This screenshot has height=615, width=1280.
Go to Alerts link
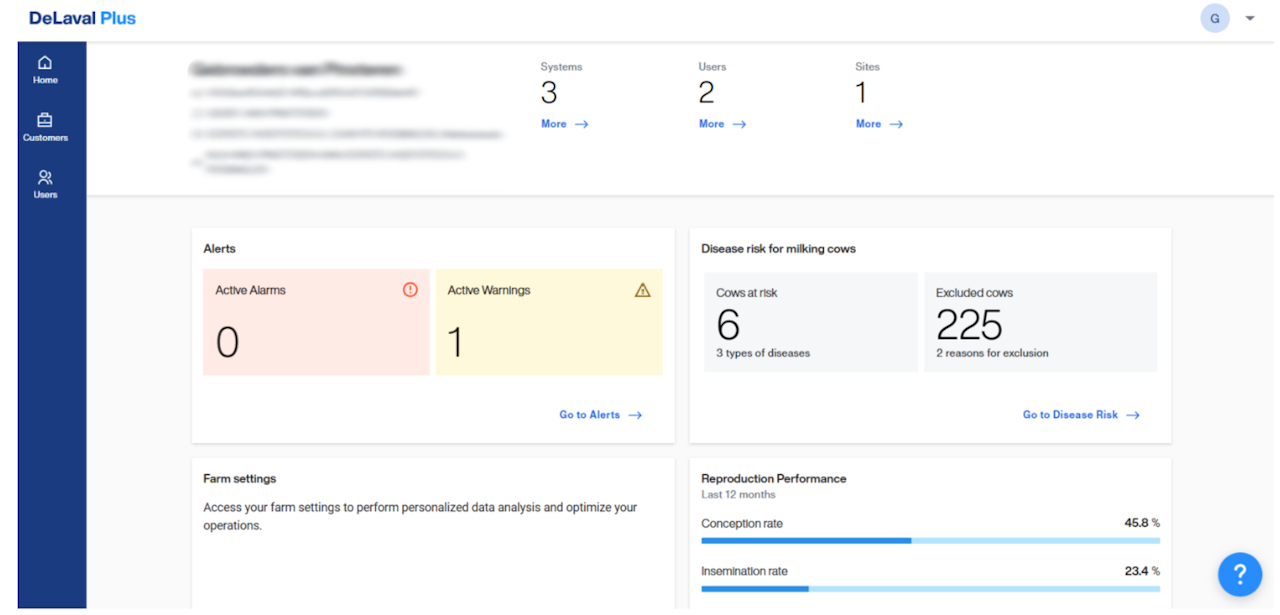pos(600,415)
